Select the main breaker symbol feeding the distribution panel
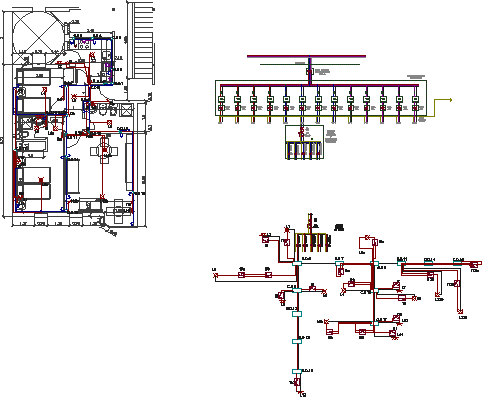The image size is (482, 397). point(310,71)
